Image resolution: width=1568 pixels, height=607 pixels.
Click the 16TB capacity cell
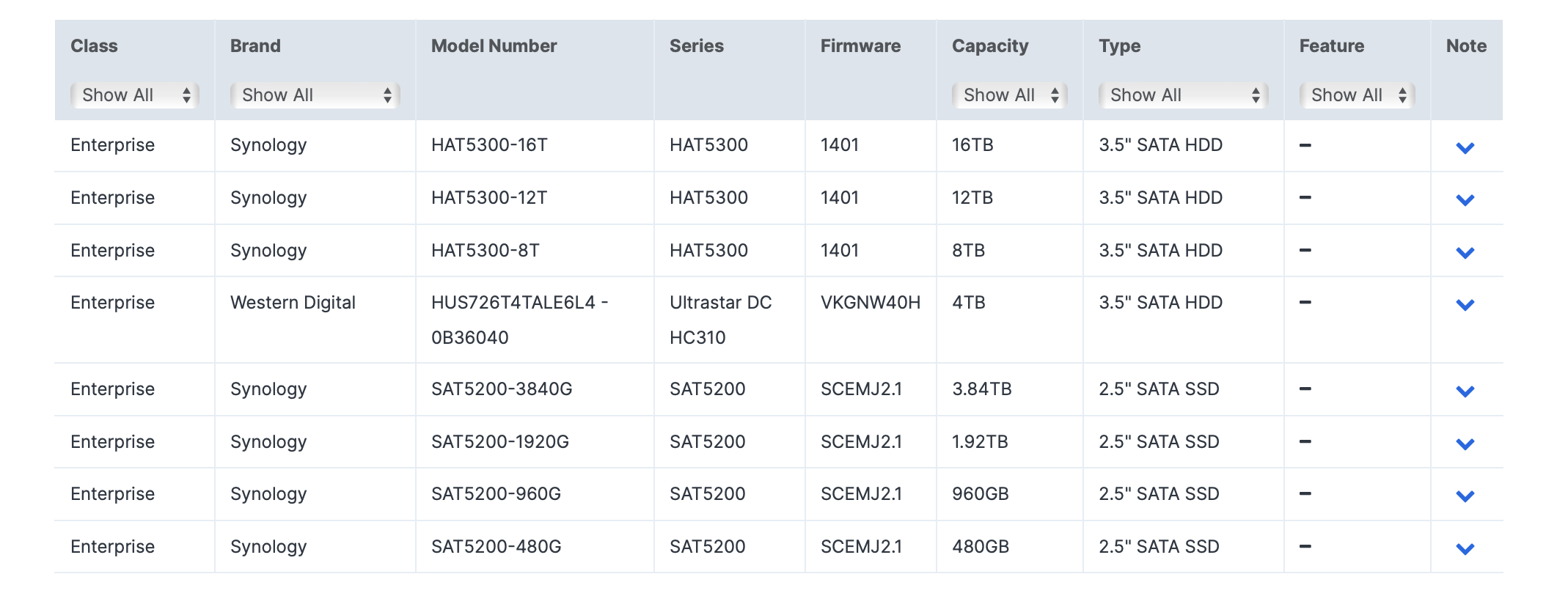tap(972, 145)
